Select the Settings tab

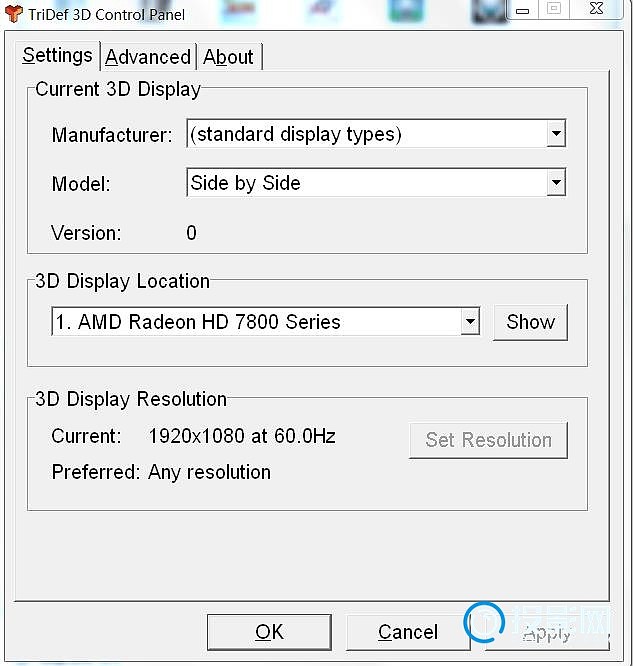[x=57, y=55]
